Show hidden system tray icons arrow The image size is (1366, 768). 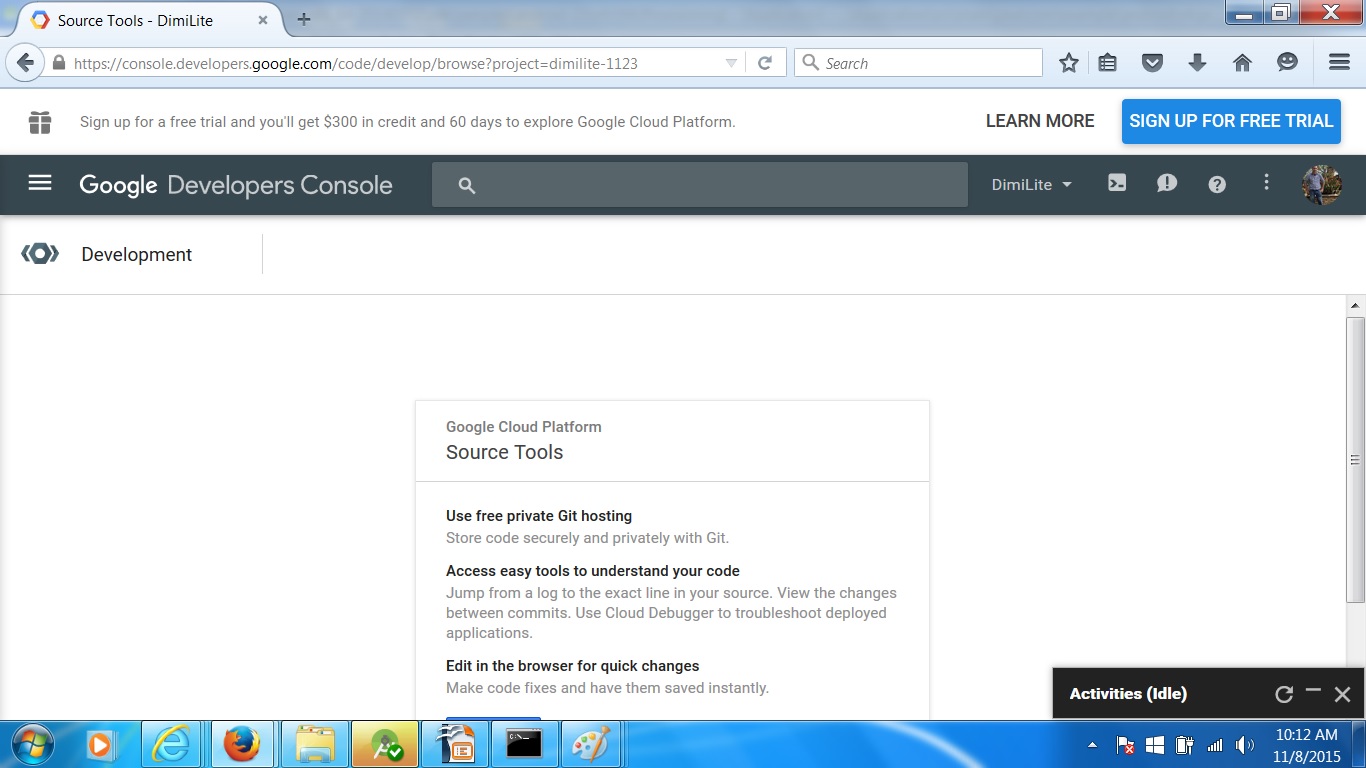pos(1092,745)
